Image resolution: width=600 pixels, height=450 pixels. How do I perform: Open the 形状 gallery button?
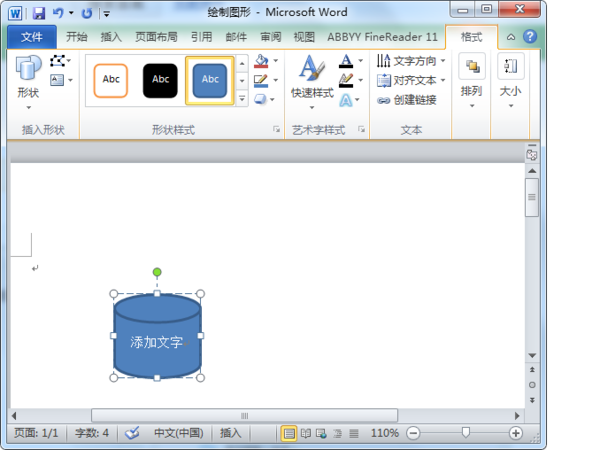click(x=28, y=82)
